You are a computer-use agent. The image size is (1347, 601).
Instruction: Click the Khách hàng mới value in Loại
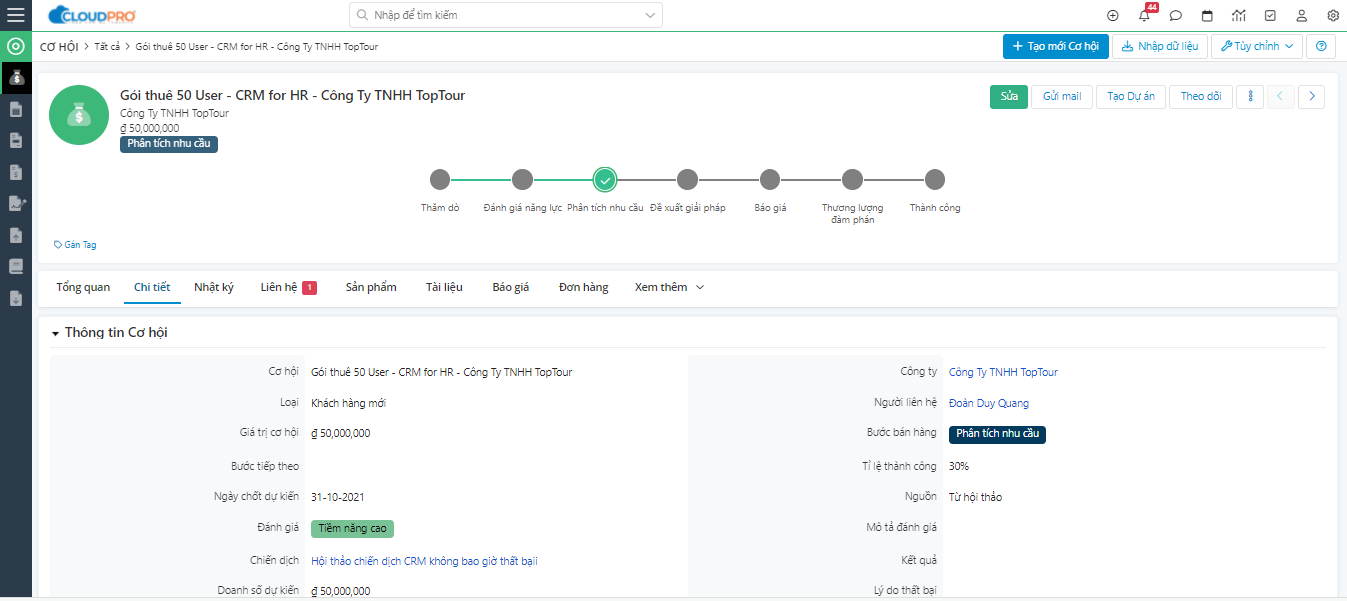click(x=349, y=403)
